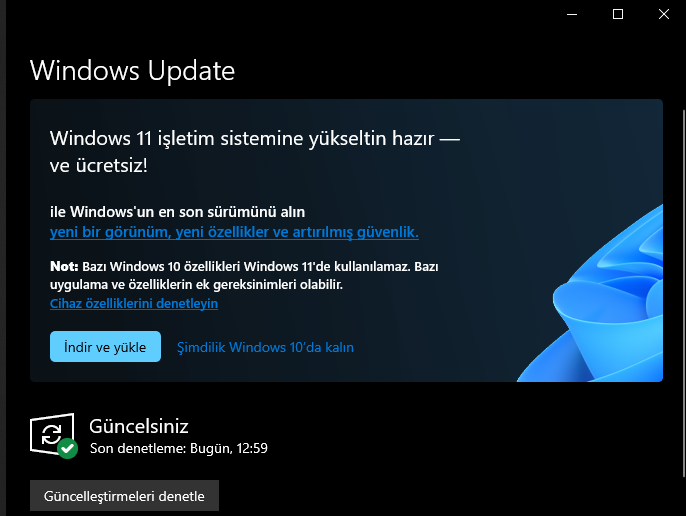Click ile Windows'un en son sürümünü alın text
686x516 pixels.
(x=177, y=212)
